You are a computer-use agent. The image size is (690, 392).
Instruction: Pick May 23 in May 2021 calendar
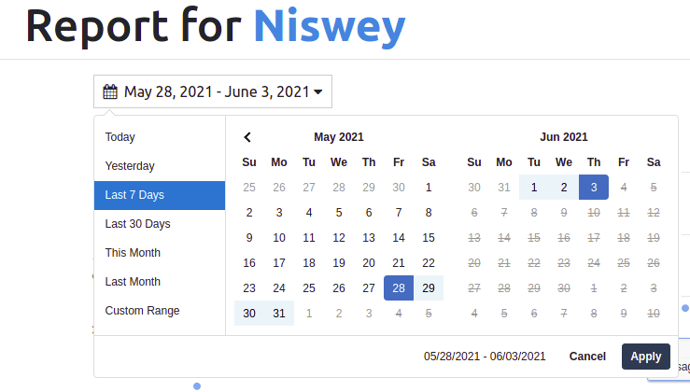pos(249,288)
